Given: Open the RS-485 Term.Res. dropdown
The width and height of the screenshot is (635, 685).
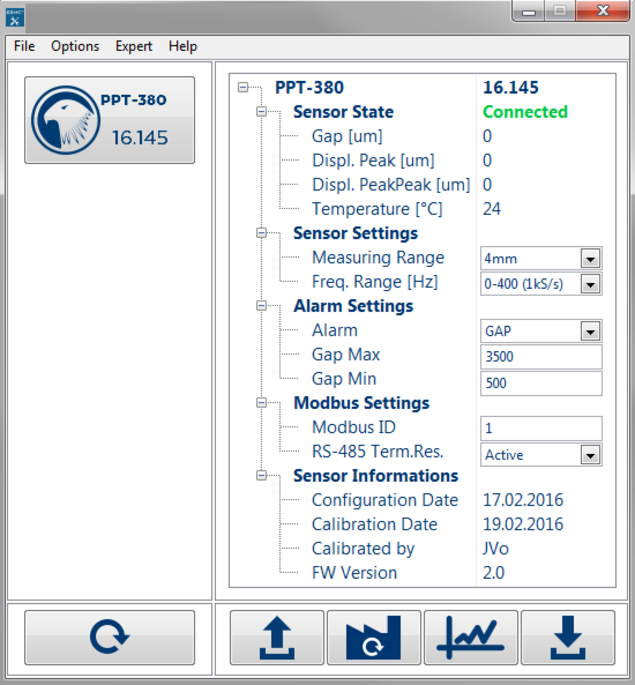Looking at the screenshot, I should coord(590,455).
